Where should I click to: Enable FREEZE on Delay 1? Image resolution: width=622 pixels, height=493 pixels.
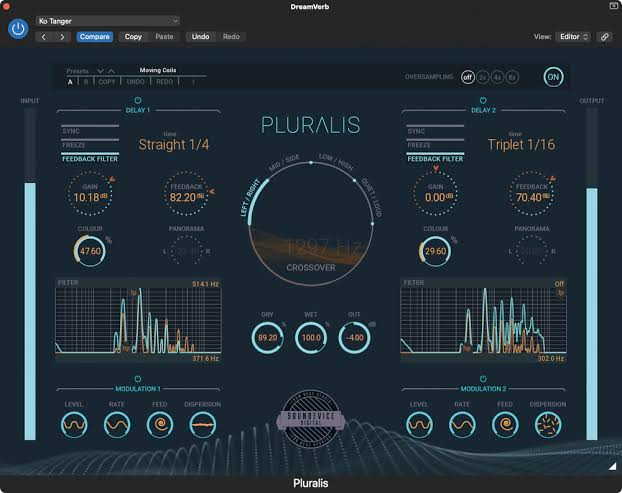90,144
